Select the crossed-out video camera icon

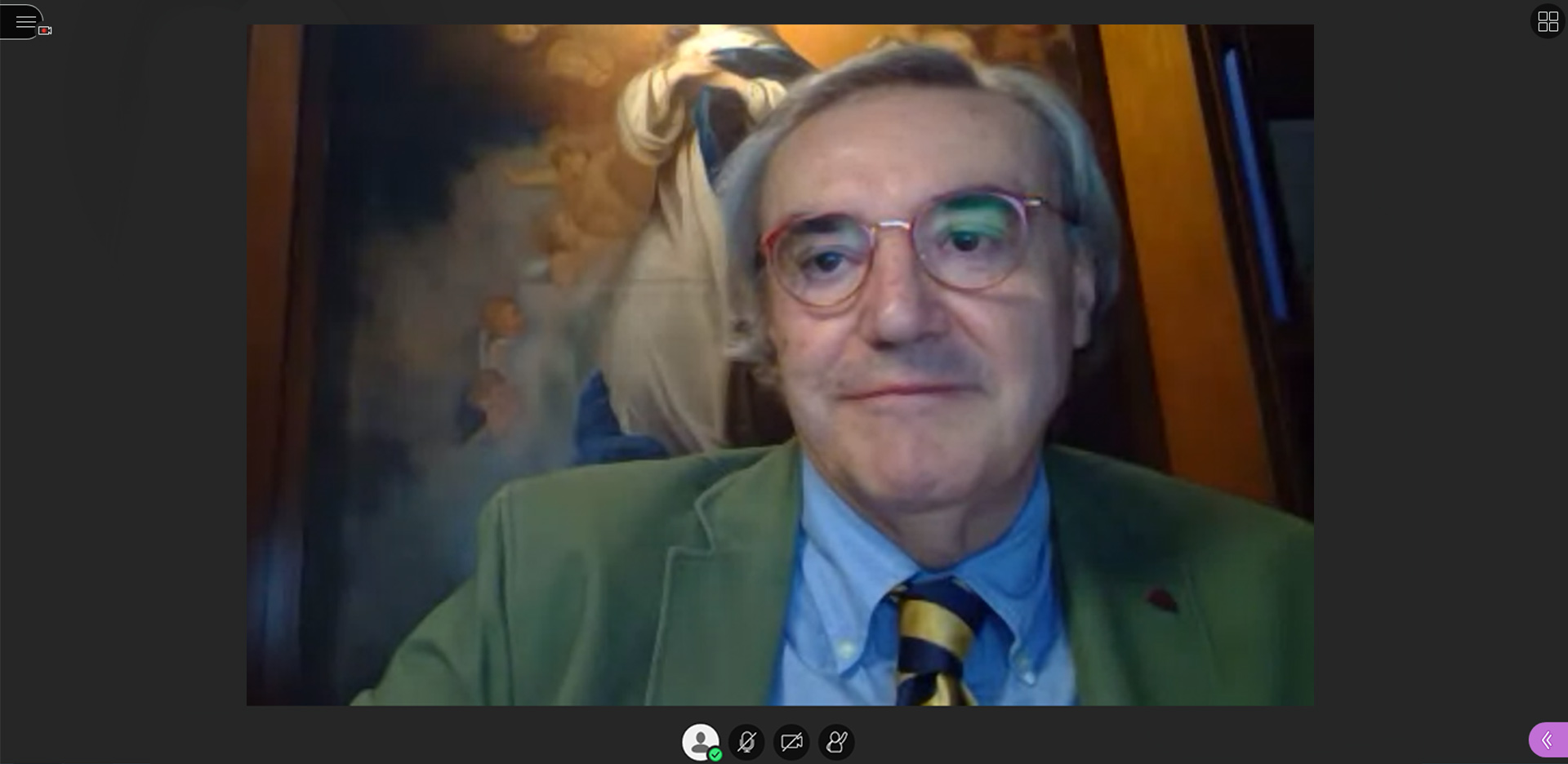click(791, 742)
